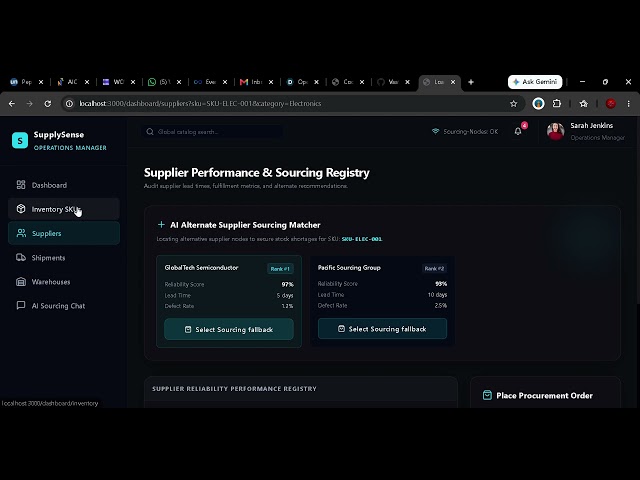Click the site info icon in address bar

pos(69,104)
